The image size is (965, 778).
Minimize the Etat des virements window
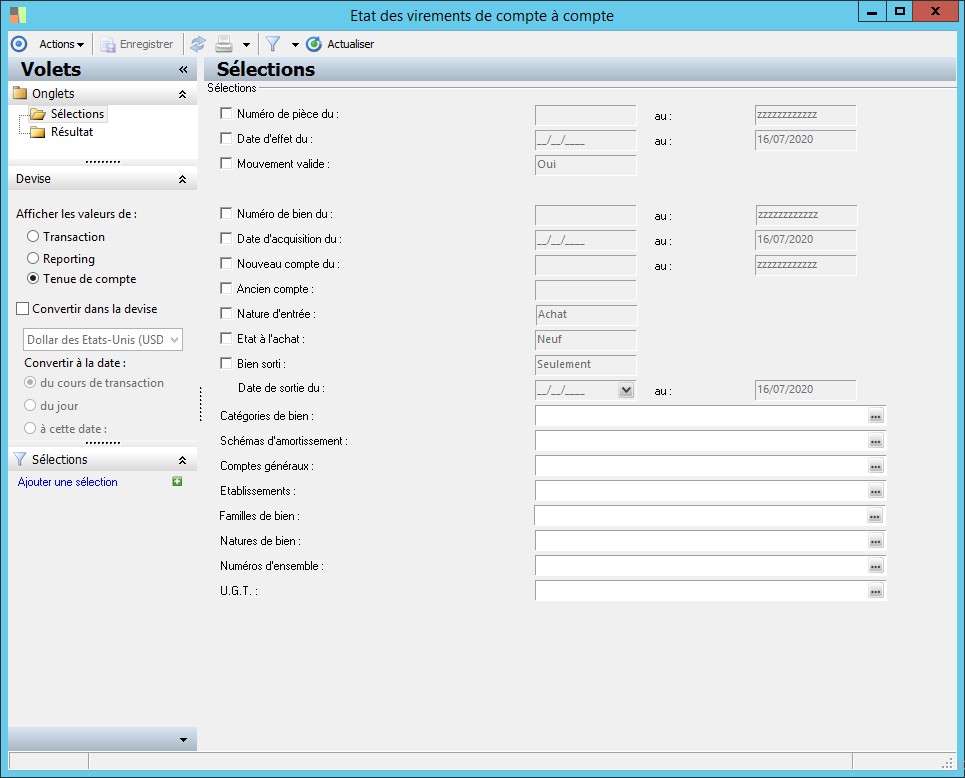pyautogui.click(x=871, y=12)
